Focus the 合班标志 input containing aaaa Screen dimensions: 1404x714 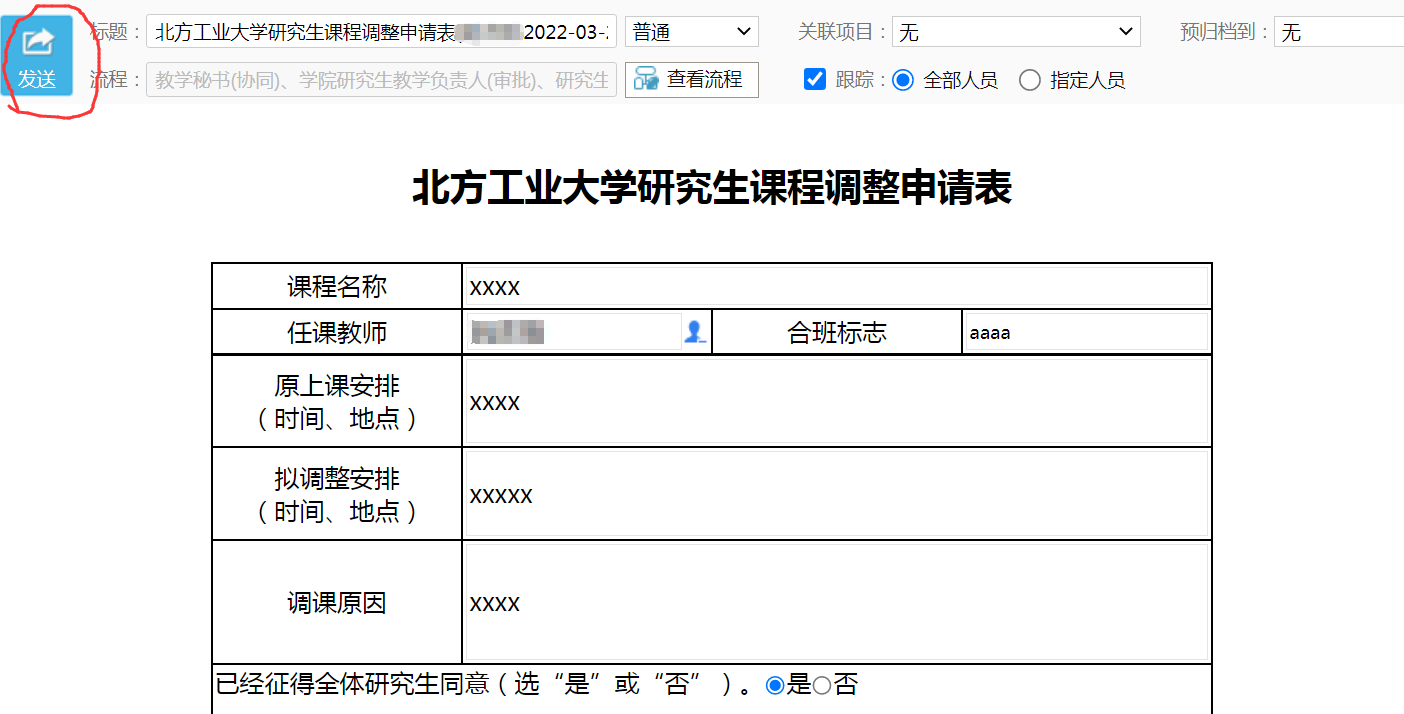[1086, 333]
